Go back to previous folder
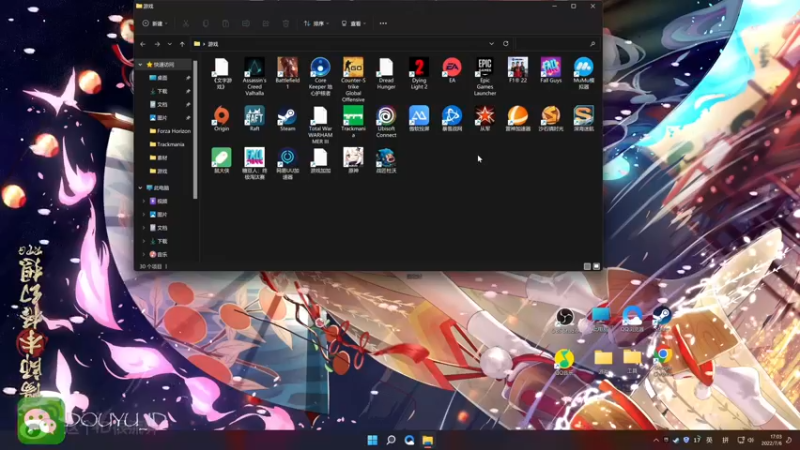800x450 pixels. coord(143,44)
